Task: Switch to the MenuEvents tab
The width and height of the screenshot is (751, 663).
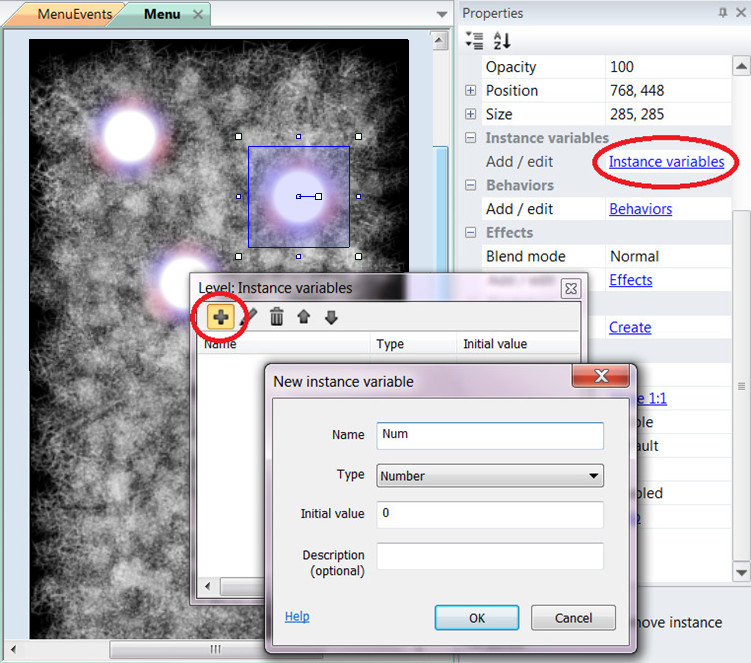Action: [x=70, y=14]
